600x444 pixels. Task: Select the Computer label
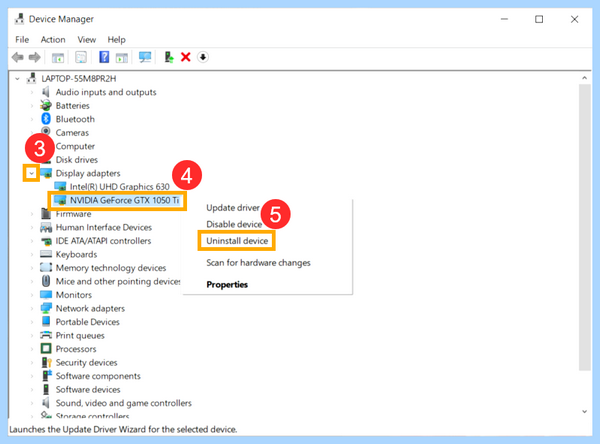(75, 146)
